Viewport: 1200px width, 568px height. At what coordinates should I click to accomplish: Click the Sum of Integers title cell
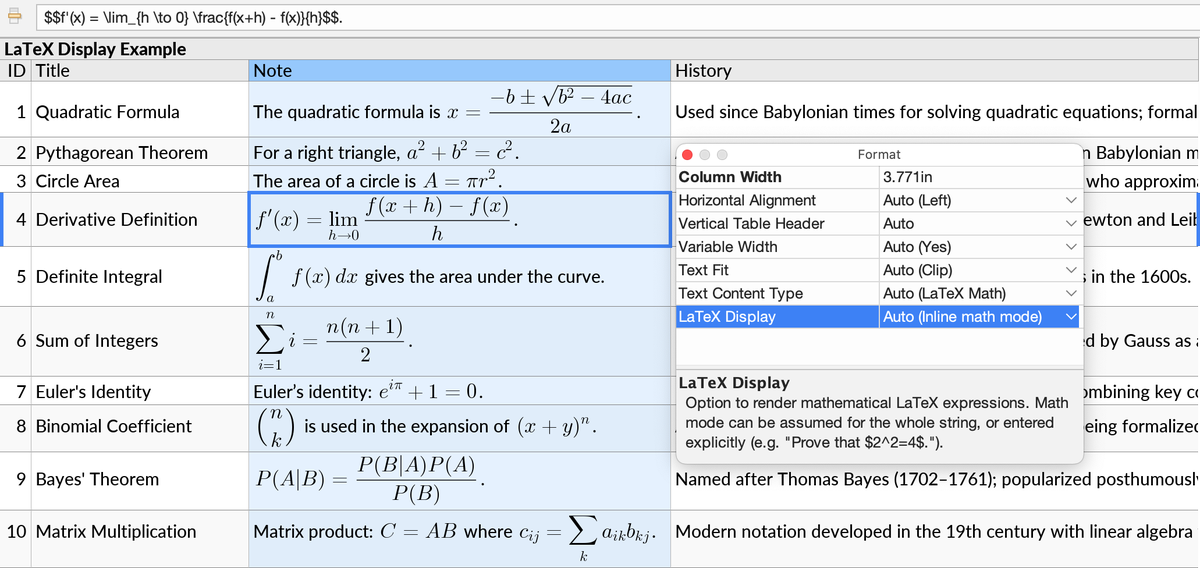click(x=140, y=341)
